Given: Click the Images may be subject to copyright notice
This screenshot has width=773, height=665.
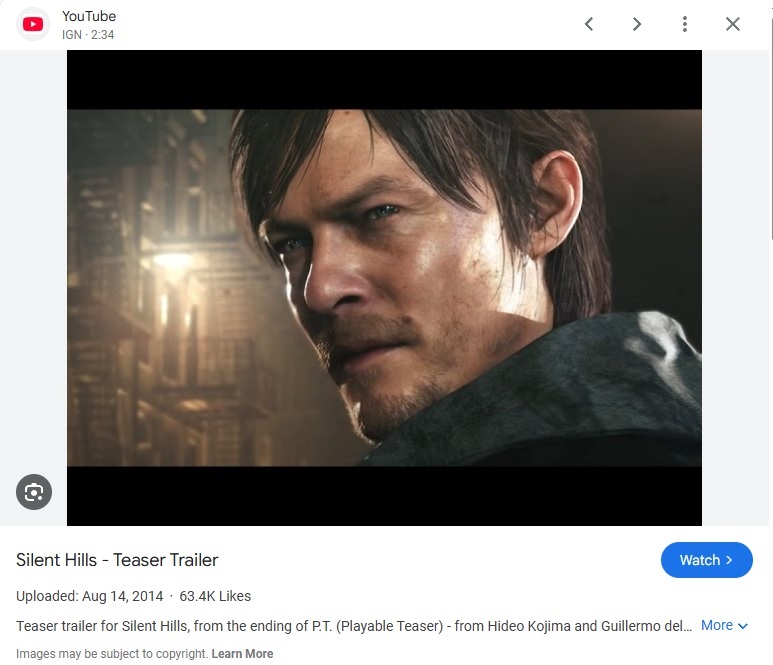Looking at the screenshot, I should pos(112,653).
